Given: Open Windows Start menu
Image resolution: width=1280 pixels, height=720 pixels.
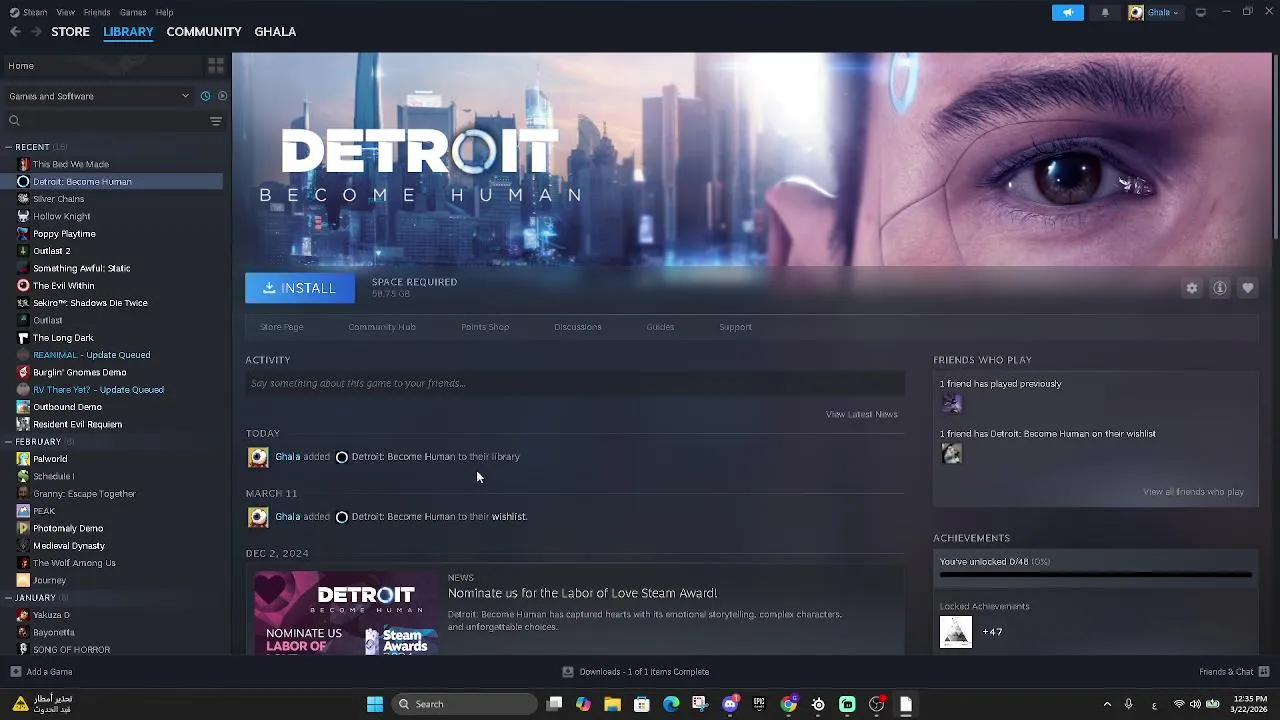Looking at the screenshot, I should tap(375, 704).
